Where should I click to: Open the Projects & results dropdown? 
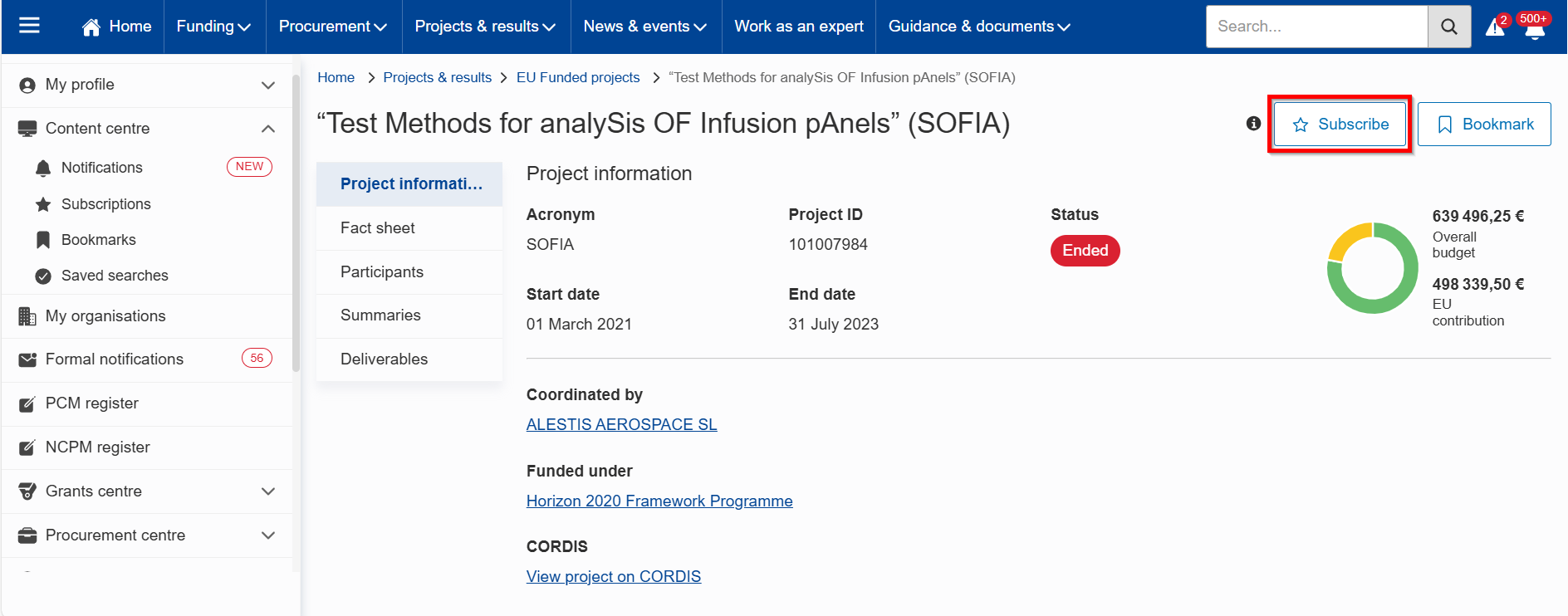[x=486, y=27]
